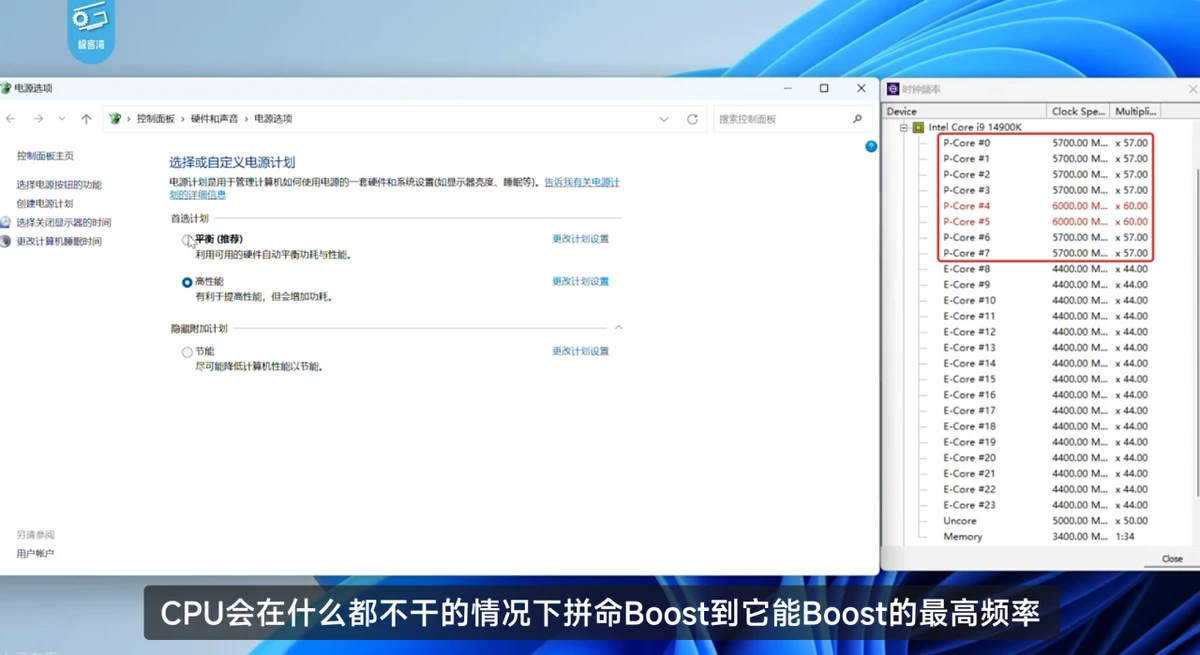Open the address bar history dropdown
This screenshot has width=1200, height=655.
coord(664,119)
